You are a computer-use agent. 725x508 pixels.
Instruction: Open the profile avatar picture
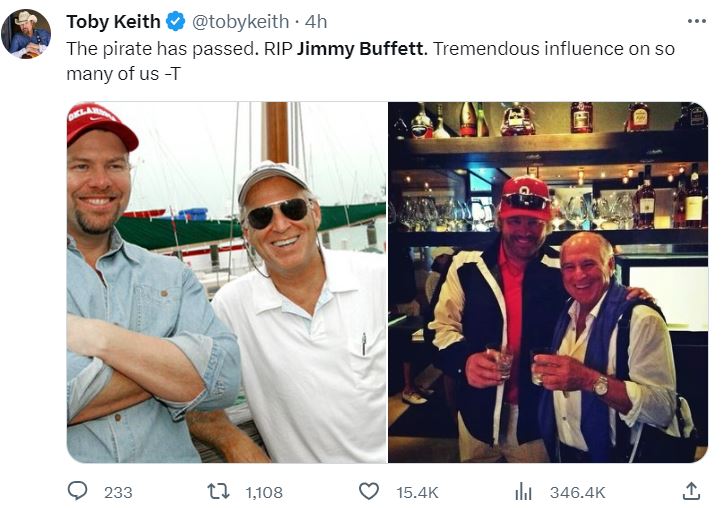click(x=26, y=34)
